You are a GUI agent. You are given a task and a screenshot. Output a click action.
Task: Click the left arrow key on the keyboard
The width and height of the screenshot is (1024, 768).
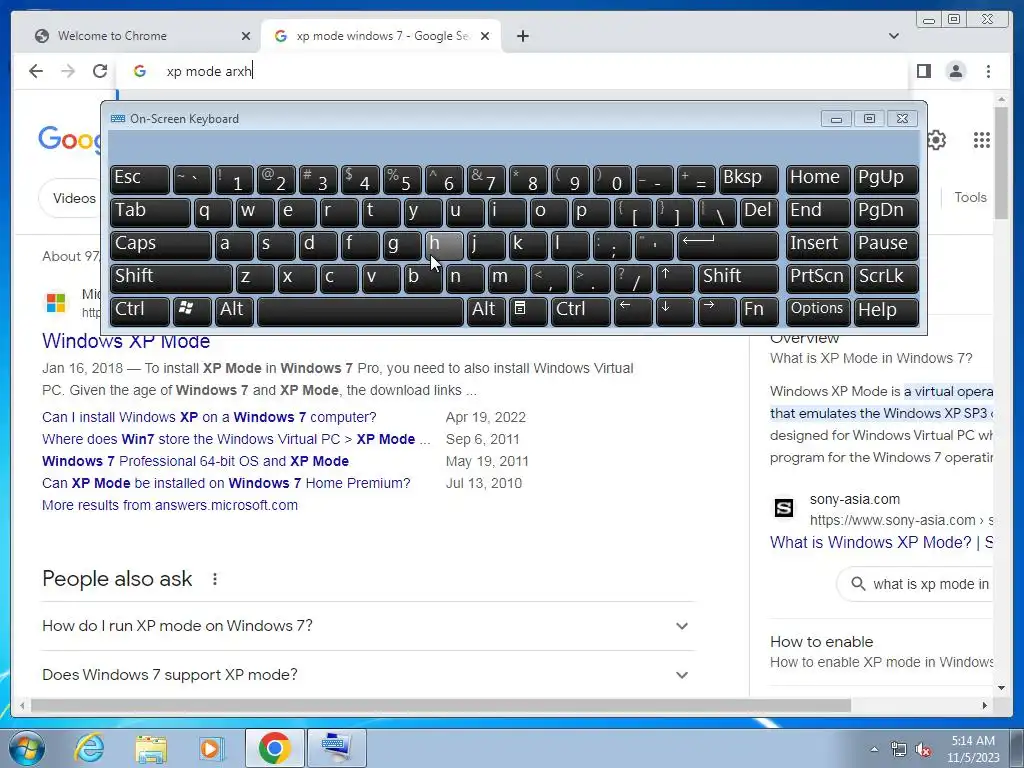(633, 310)
